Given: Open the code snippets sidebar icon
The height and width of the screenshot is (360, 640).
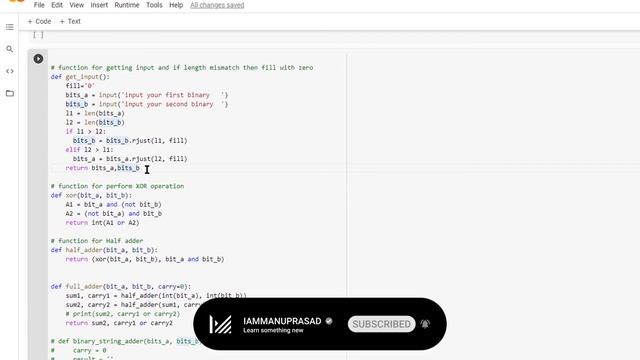Looking at the screenshot, I should [x=10, y=71].
